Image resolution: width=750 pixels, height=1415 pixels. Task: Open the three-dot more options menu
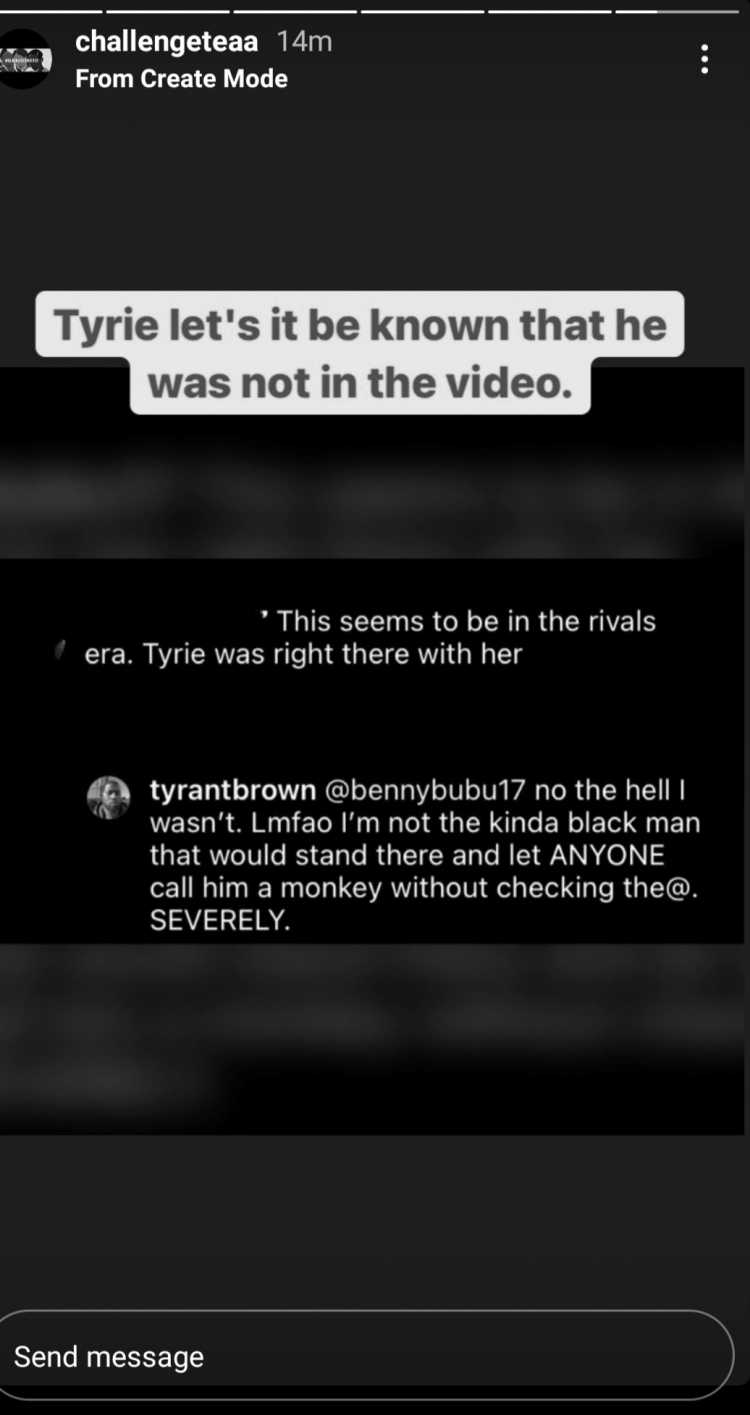point(705,59)
